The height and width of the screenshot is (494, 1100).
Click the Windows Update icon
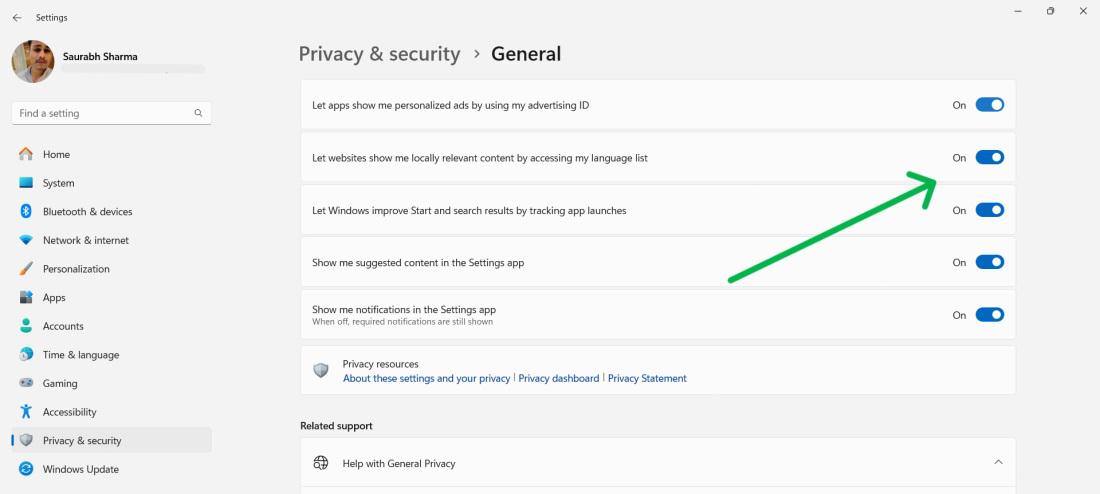[26, 470]
